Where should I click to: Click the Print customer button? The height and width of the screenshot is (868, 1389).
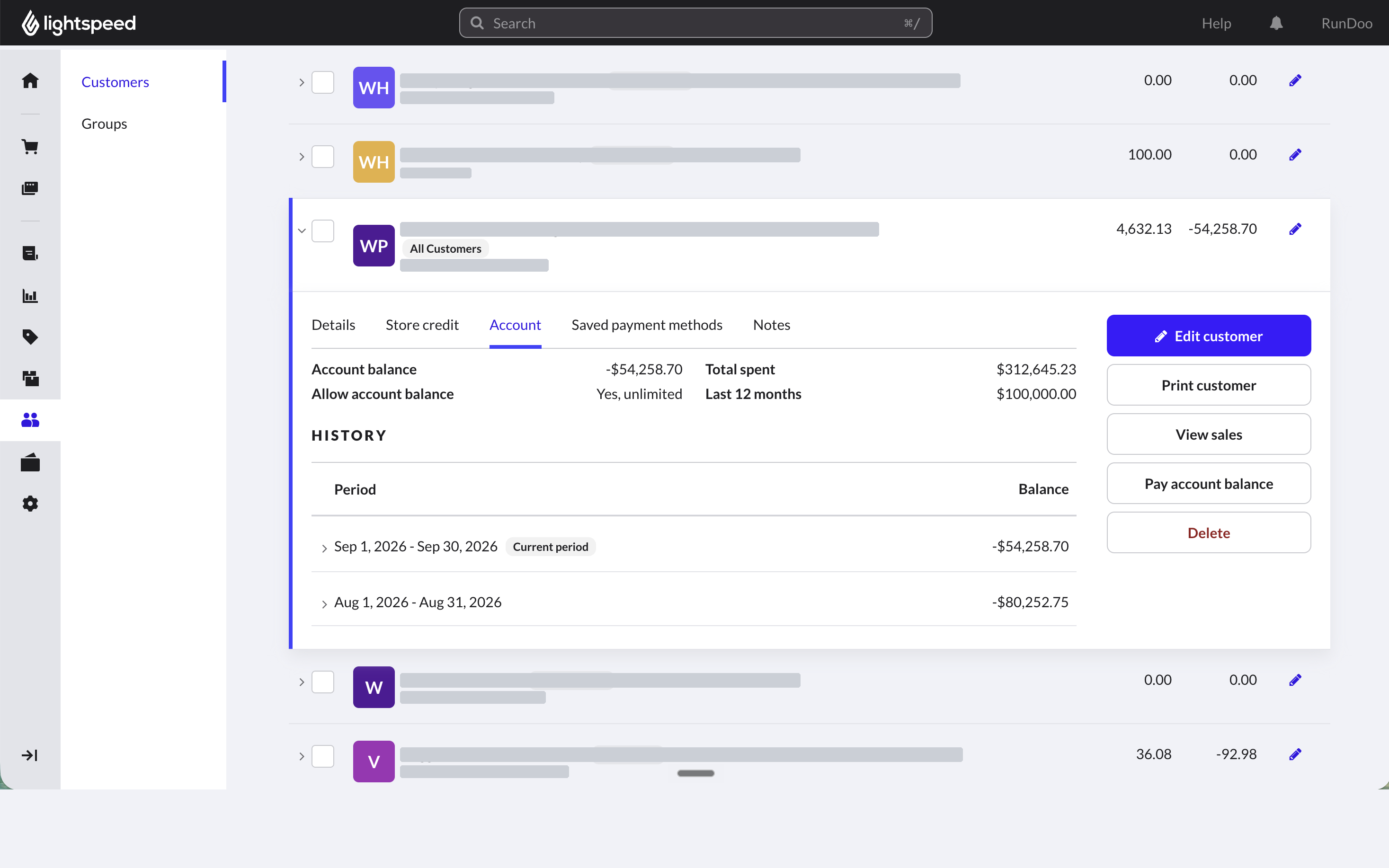click(1208, 385)
